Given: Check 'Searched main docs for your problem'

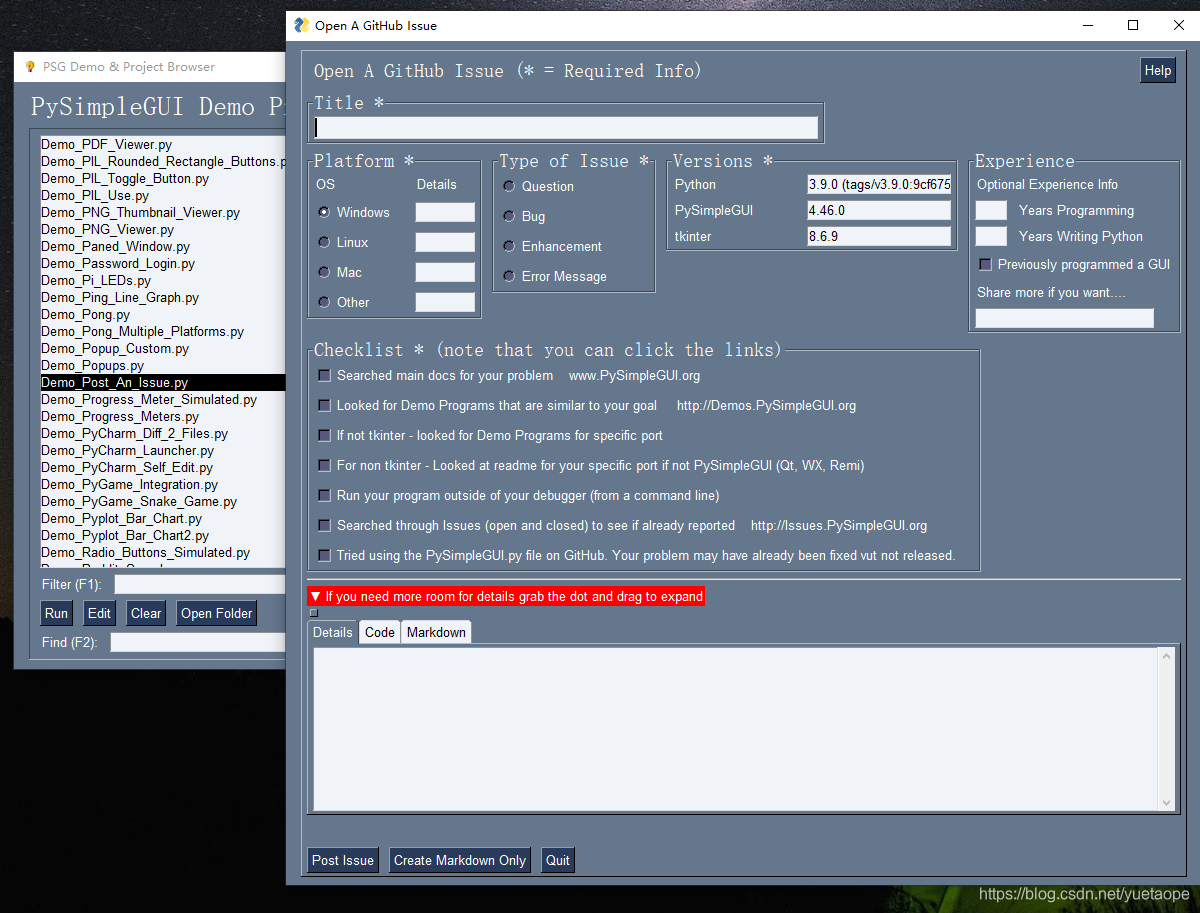Looking at the screenshot, I should pyautogui.click(x=324, y=375).
